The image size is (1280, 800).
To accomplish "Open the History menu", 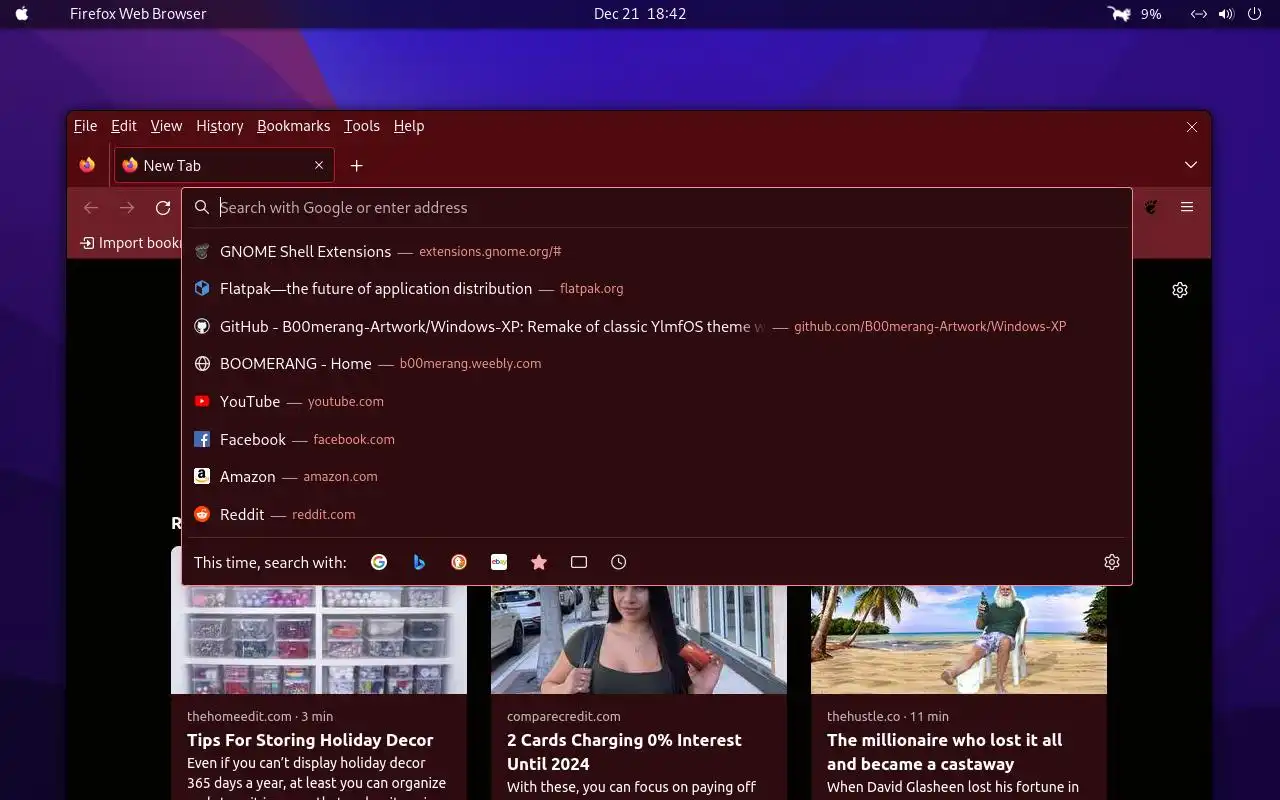I will click(220, 126).
